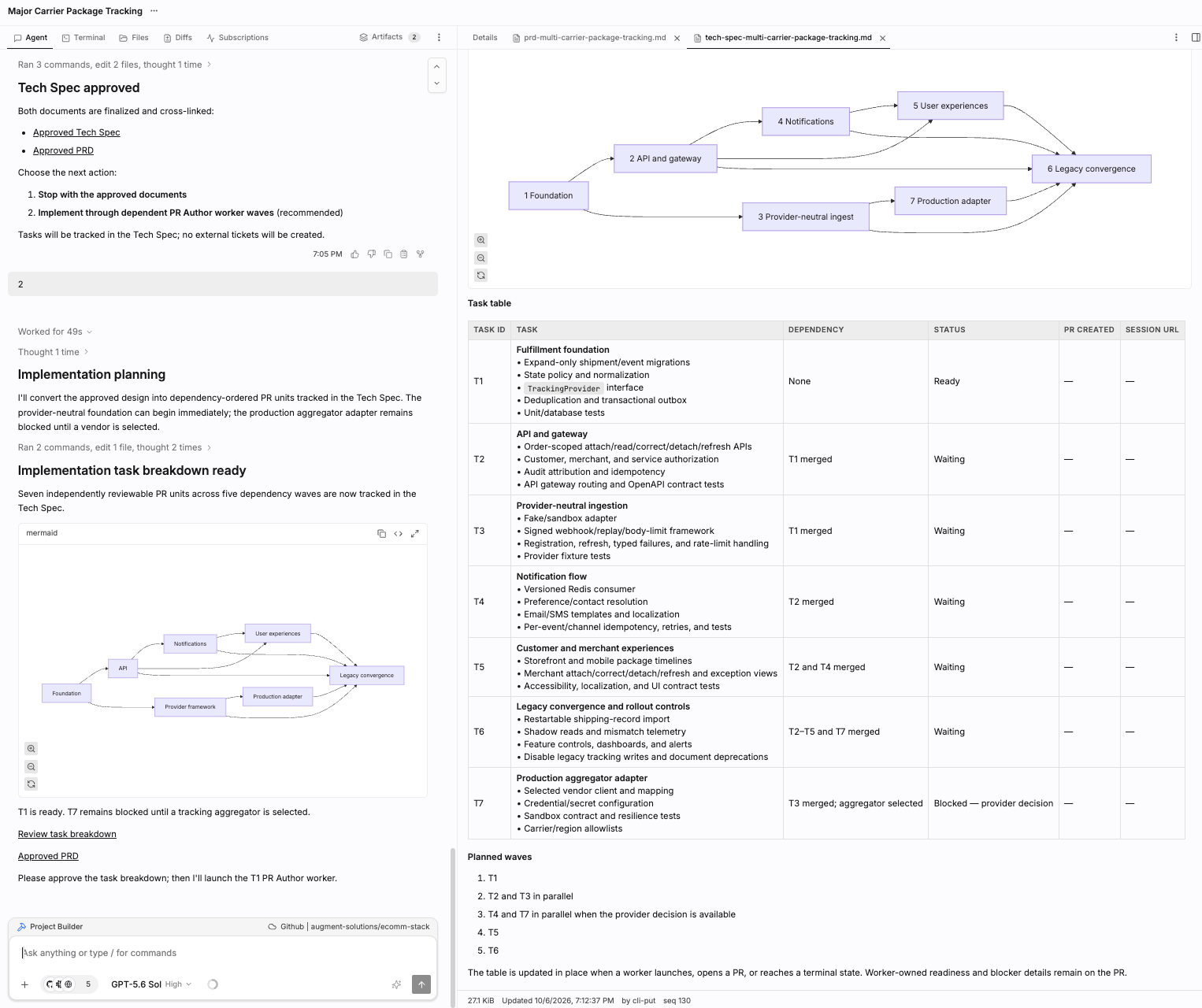Expand the 'Thought 1 time' section
Viewport: 1202px width, 1008px height.
coord(53,352)
